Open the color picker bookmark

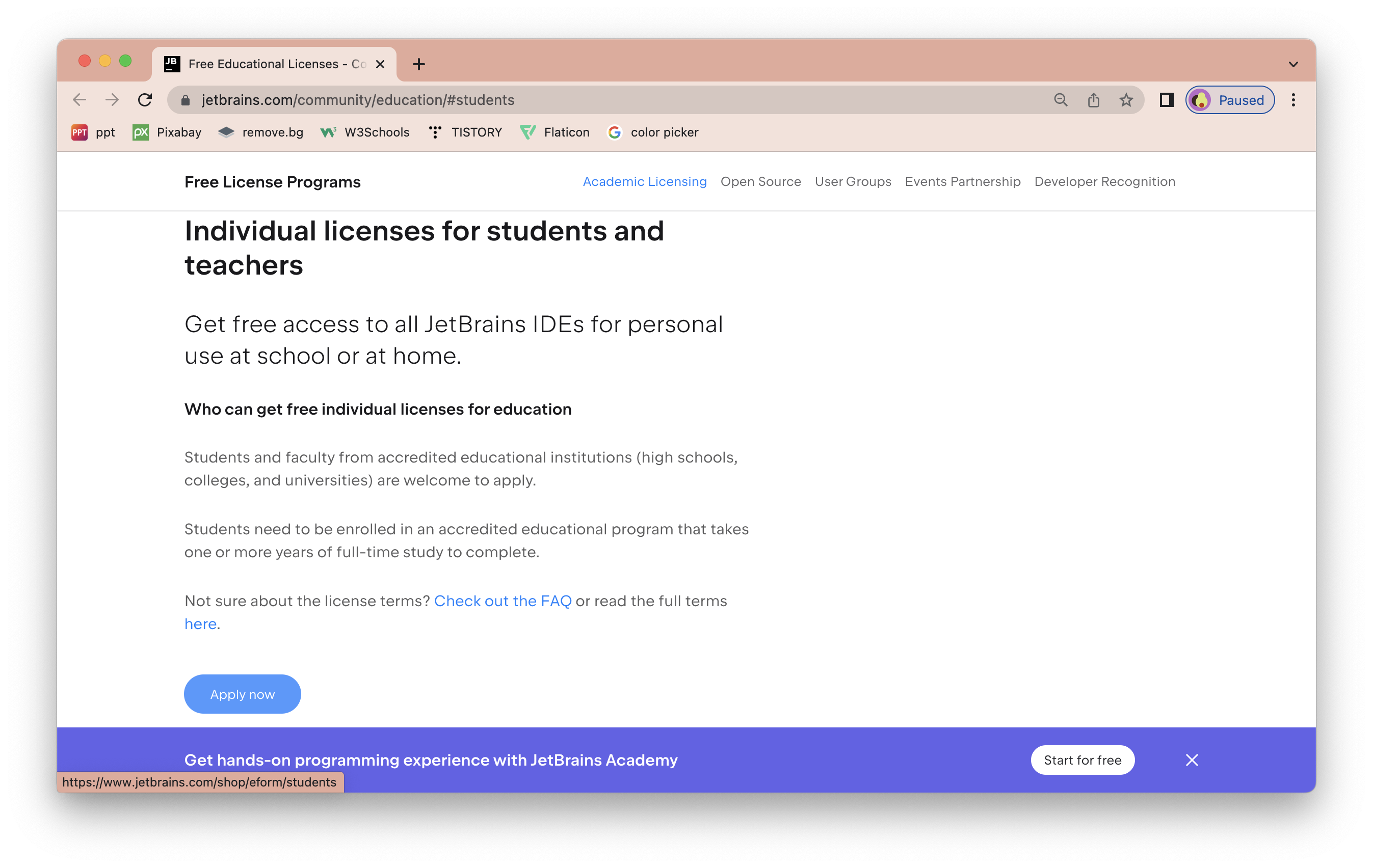click(653, 132)
